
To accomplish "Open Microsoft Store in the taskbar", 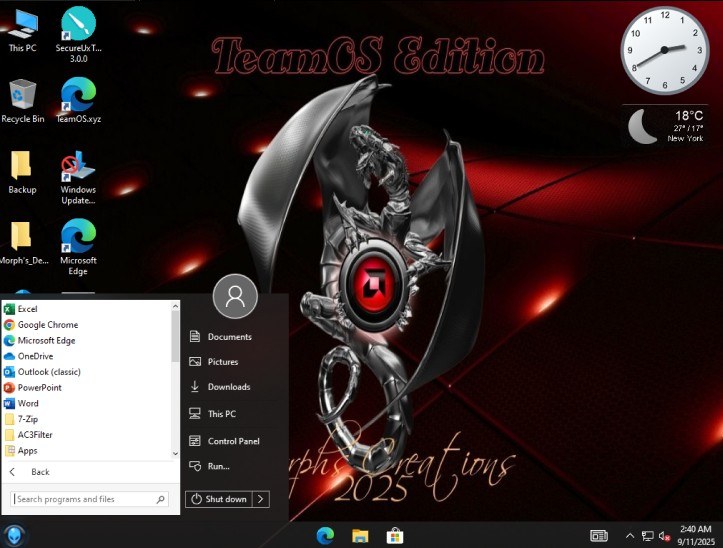I will pyautogui.click(x=395, y=536).
